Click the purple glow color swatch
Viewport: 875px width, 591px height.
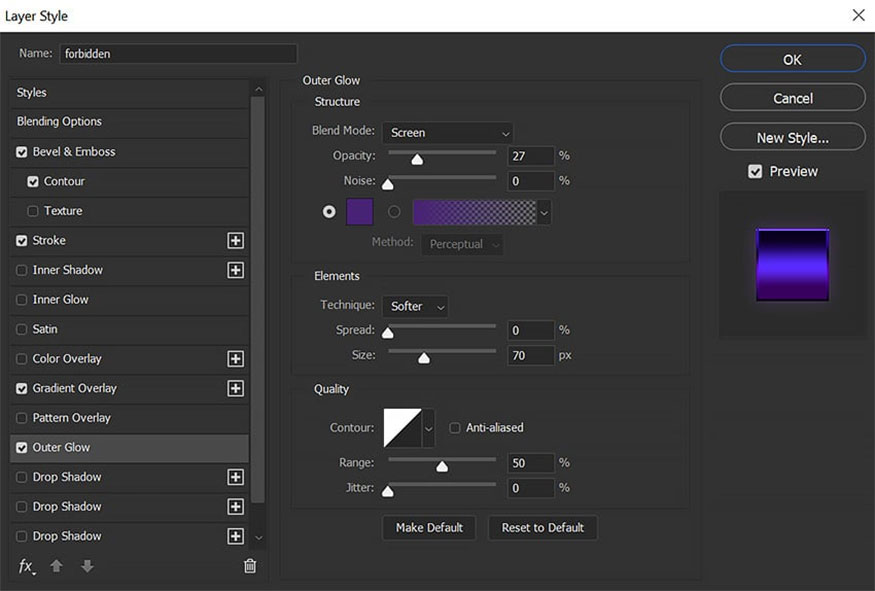pyautogui.click(x=359, y=212)
